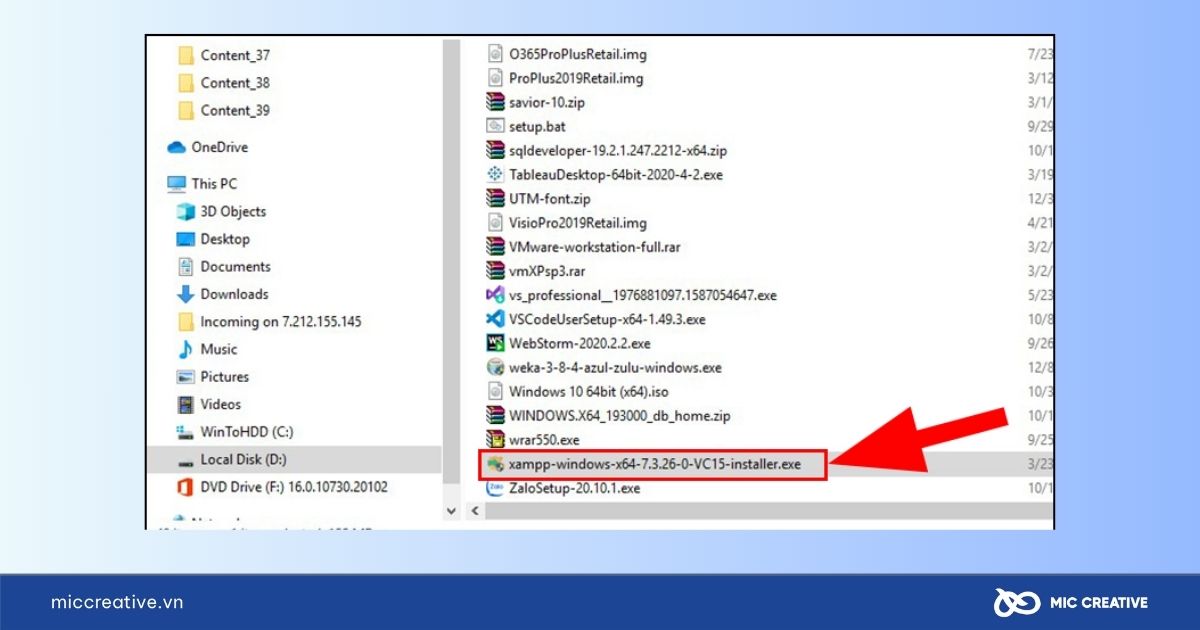Click the Content_37 folder icon

pyautogui.click(x=185, y=55)
